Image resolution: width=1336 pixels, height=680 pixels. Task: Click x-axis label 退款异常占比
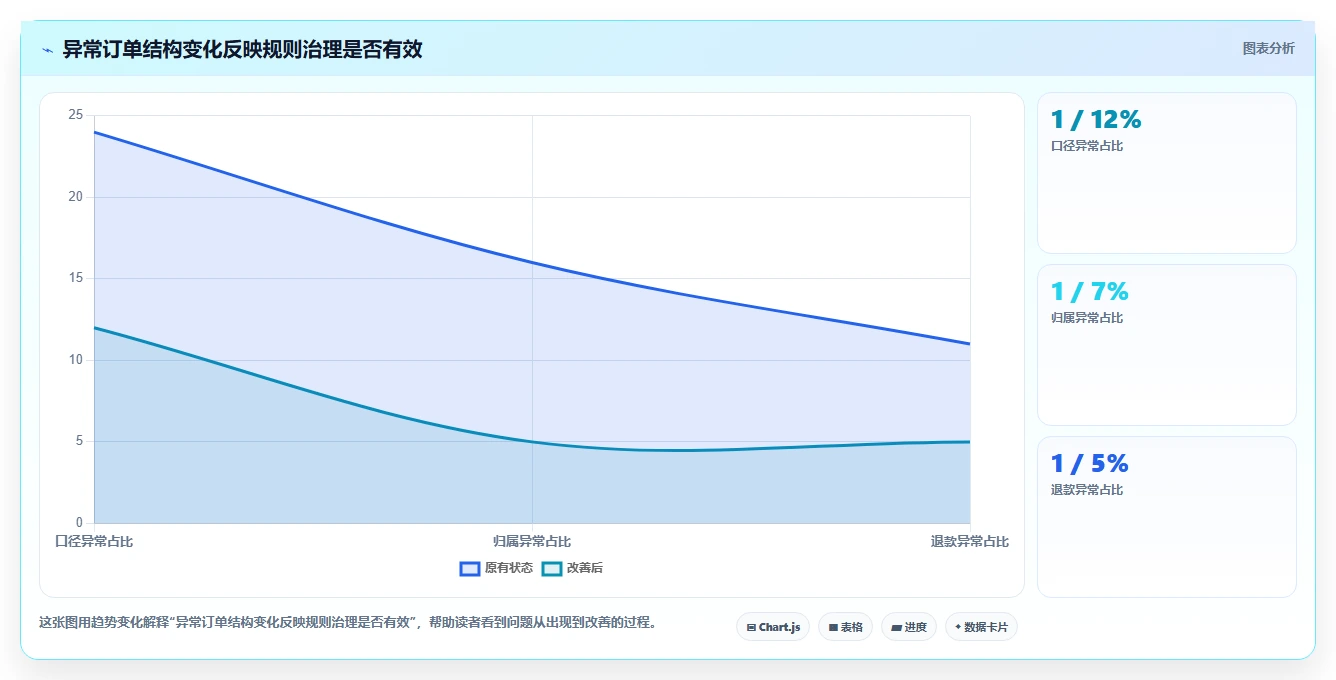pos(970,541)
